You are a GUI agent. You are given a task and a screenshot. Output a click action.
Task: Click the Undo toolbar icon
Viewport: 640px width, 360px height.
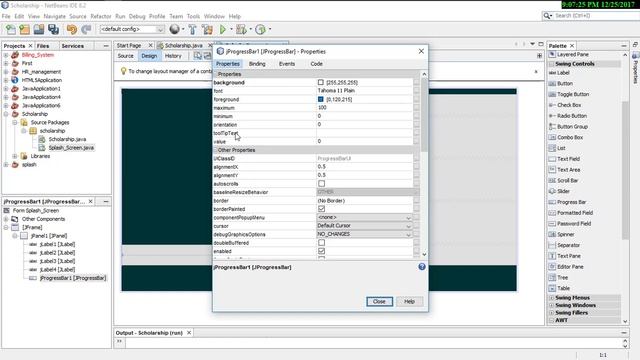pyautogui.click(x=72, y=29)
